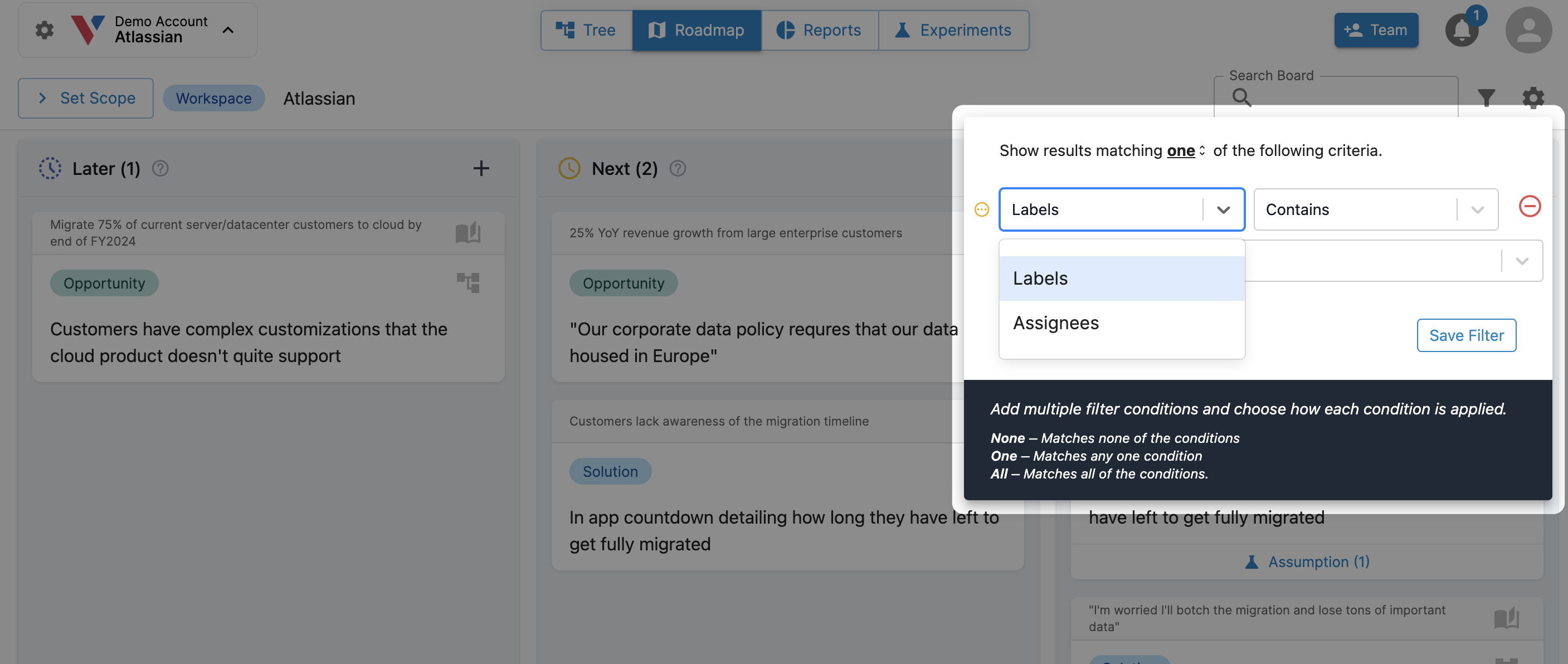Image resolution: width=1568 pixels, height=664 pixels.
Task: Select the Workspace chip
Action: pyautogui.click(x=213, y=98)
